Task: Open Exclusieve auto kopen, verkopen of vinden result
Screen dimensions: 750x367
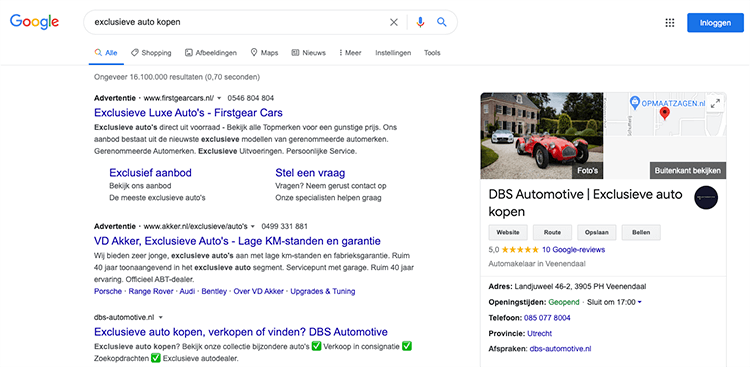Action: tap(241, 332)
